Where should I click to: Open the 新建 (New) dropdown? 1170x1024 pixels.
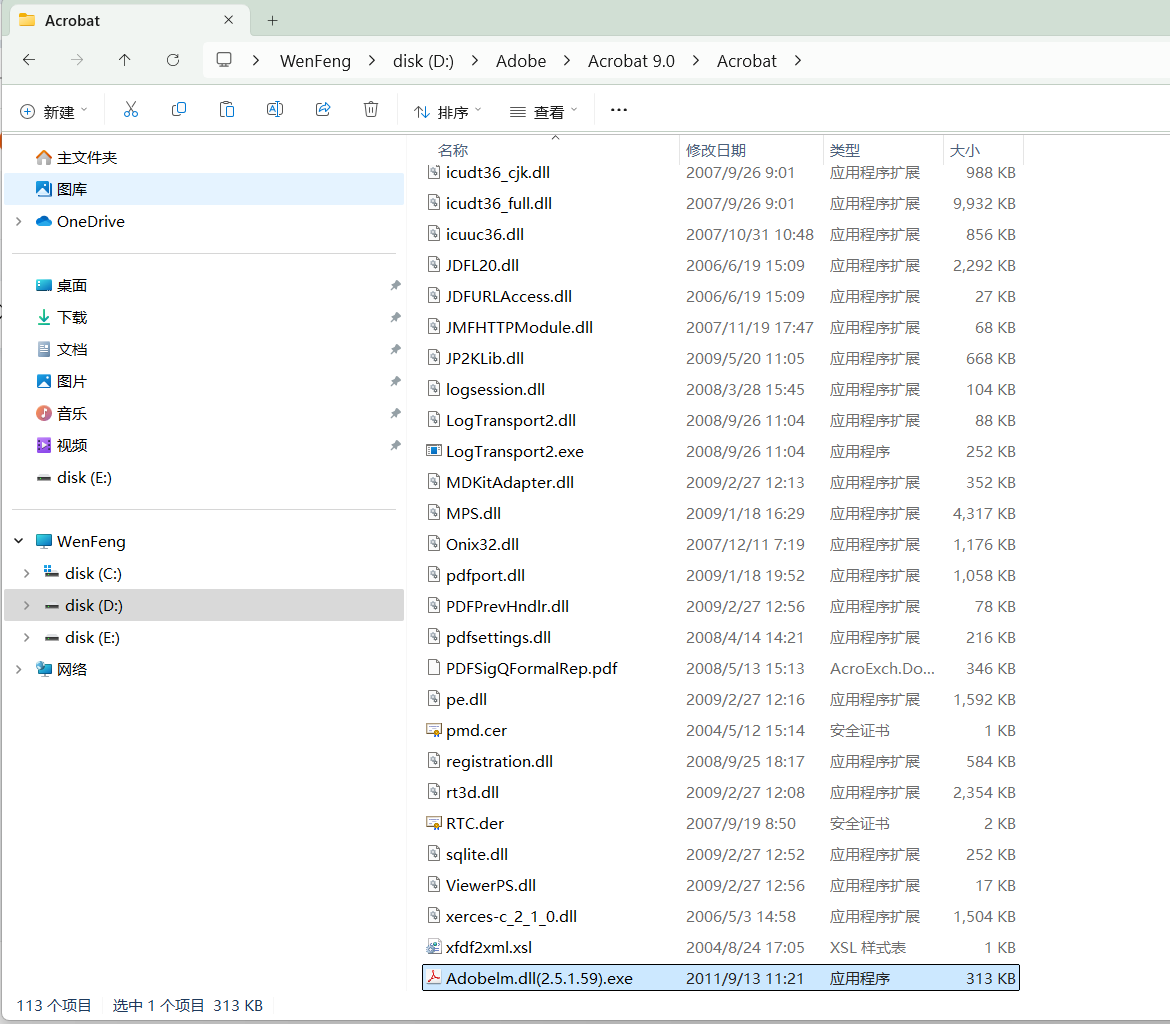tap(54, 112)
